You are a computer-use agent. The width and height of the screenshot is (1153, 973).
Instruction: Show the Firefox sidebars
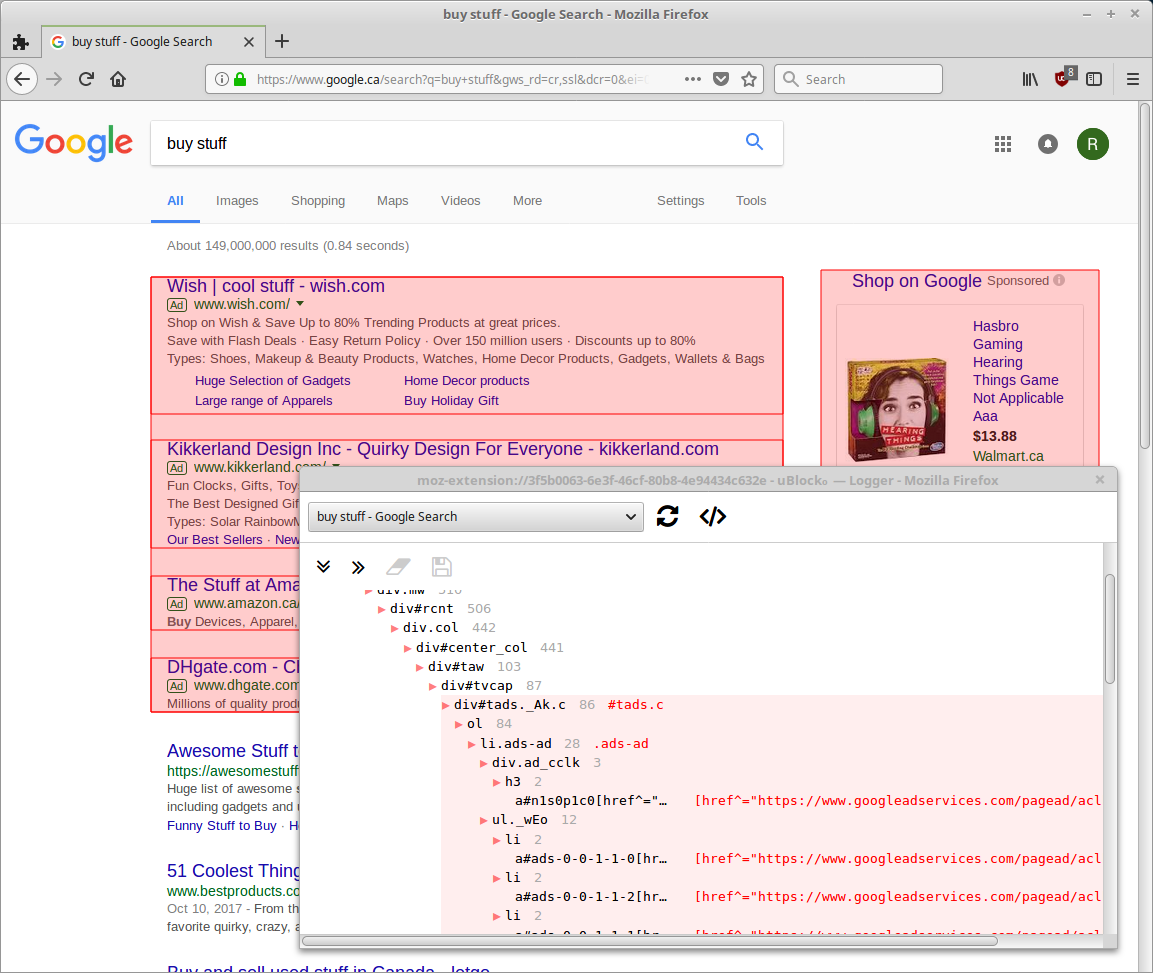(1094, 79)
